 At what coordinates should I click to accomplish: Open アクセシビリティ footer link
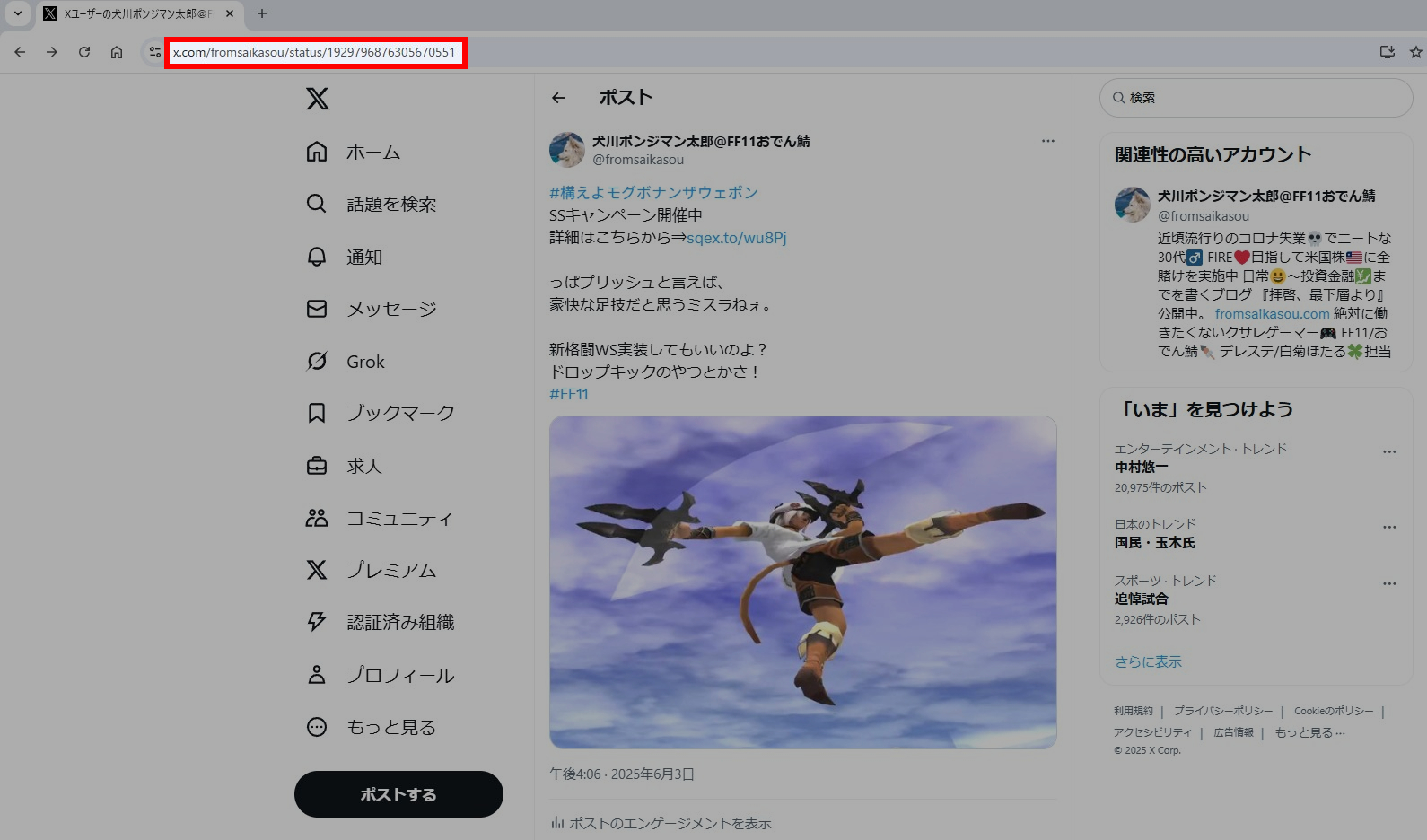click(x=1152, y=732)
